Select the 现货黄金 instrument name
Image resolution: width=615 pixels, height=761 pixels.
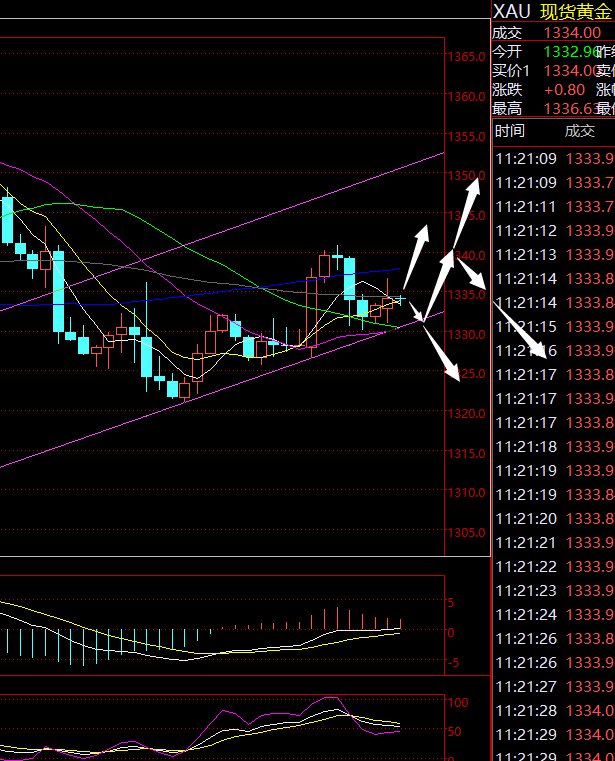pos(576,12)
